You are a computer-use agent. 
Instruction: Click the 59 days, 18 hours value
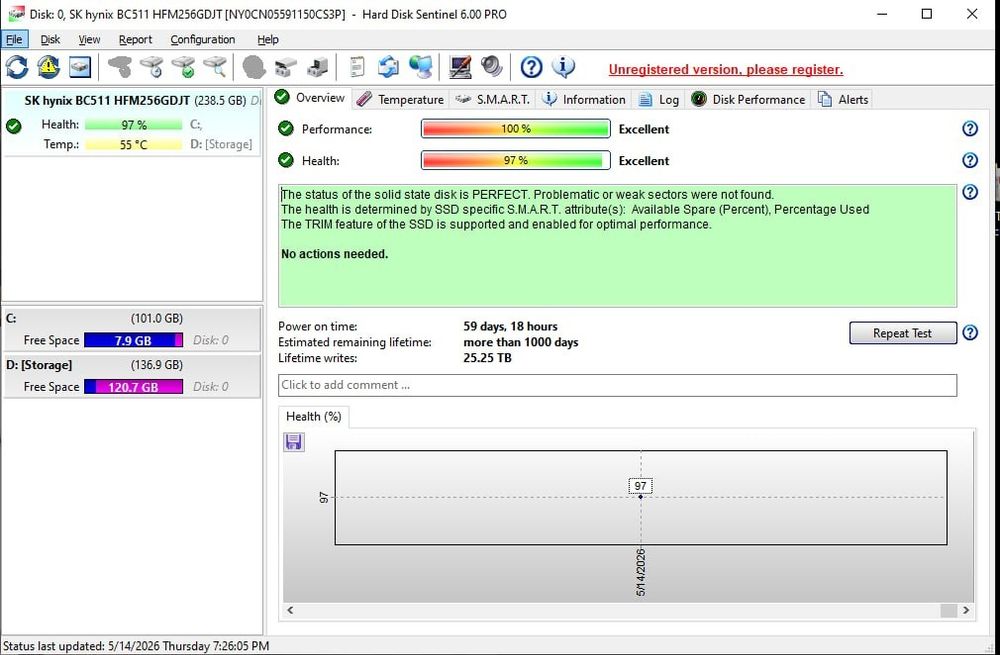tap(510, 327)
